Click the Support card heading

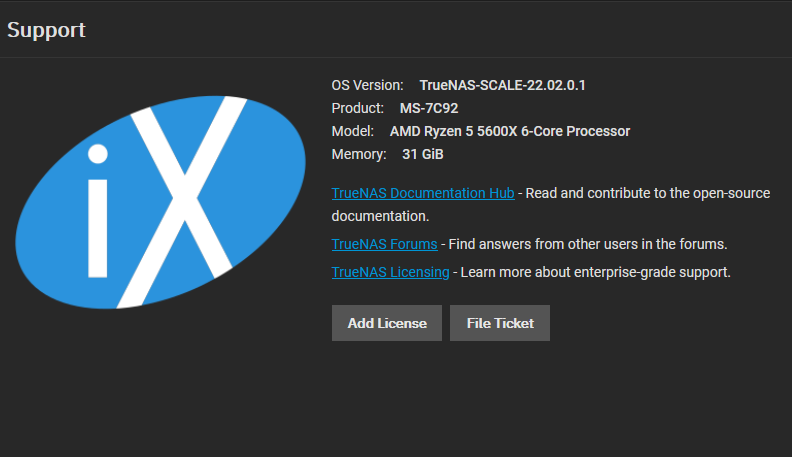46,30
